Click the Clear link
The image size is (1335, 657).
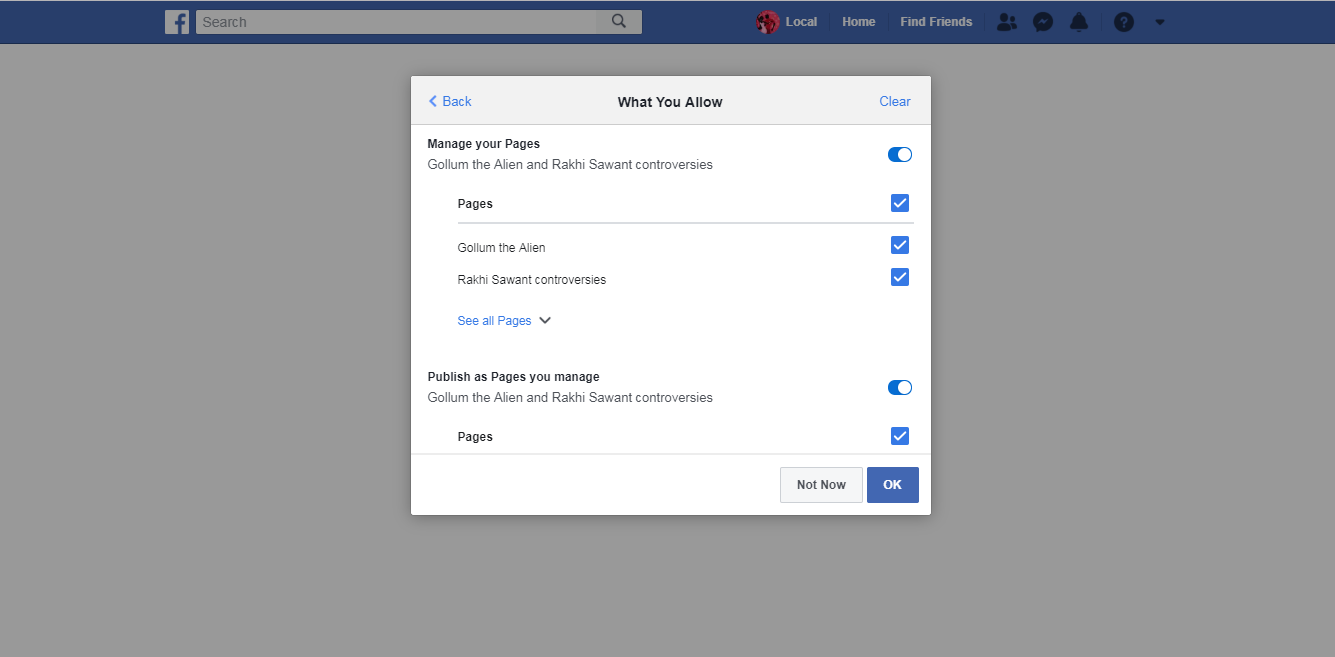895,101
